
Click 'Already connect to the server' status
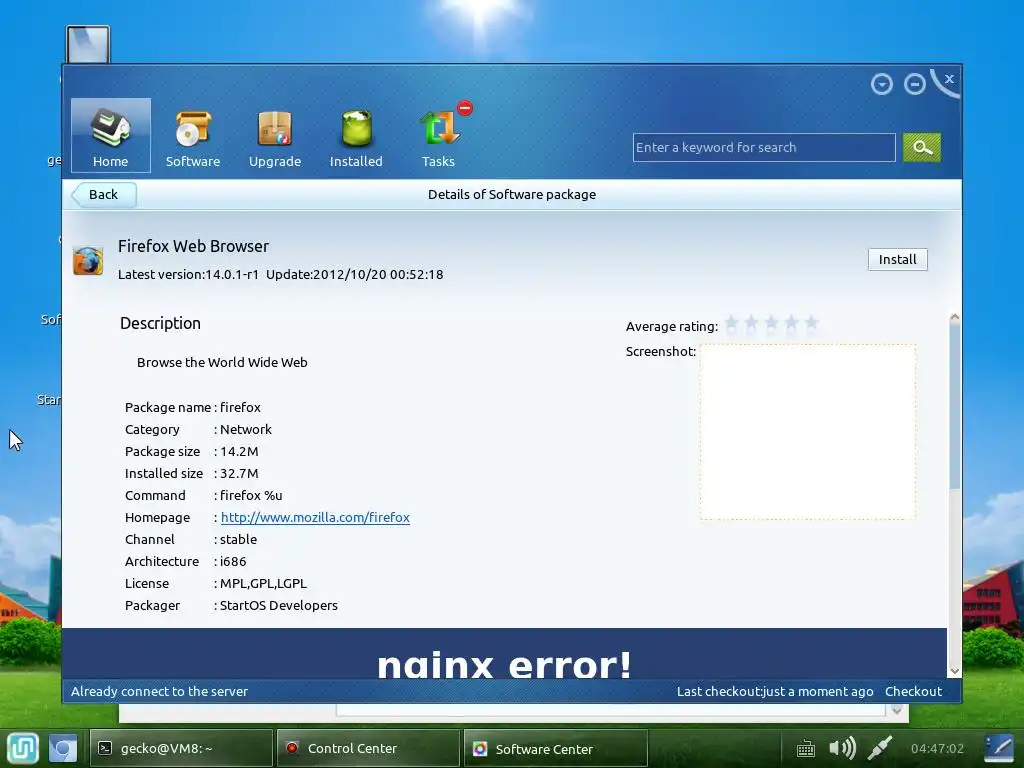(x=159, y=691)
